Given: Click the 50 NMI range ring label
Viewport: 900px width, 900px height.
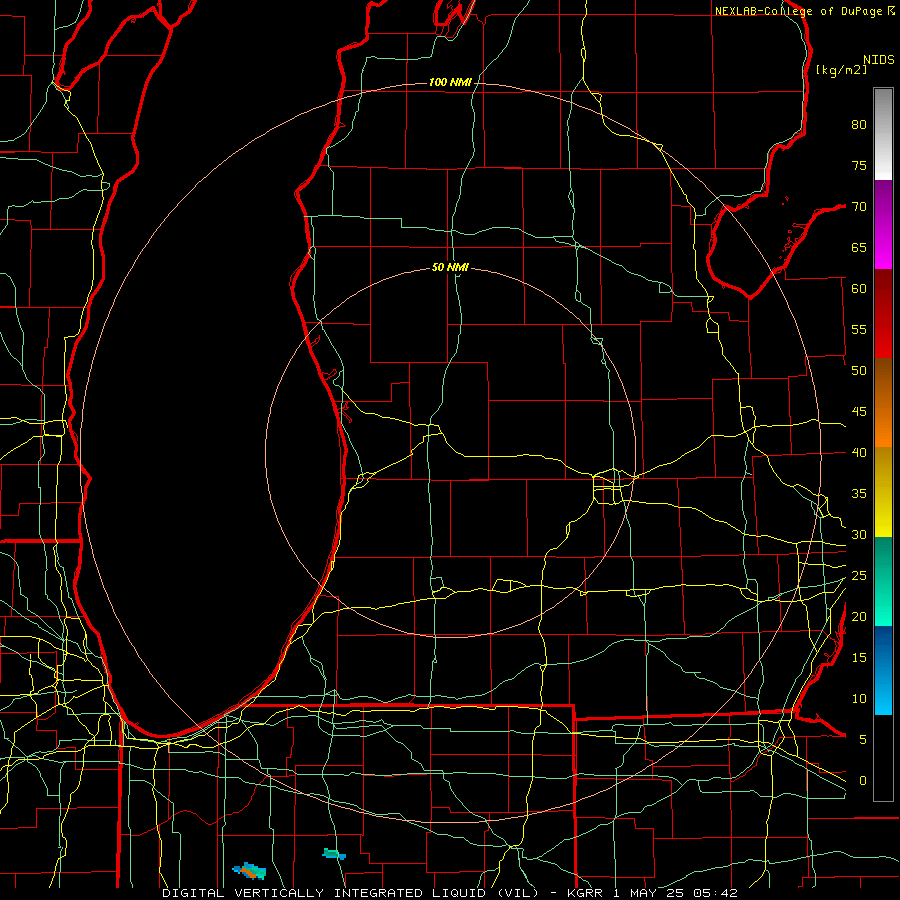Looking at the screenshot, I should click(450, 267).
